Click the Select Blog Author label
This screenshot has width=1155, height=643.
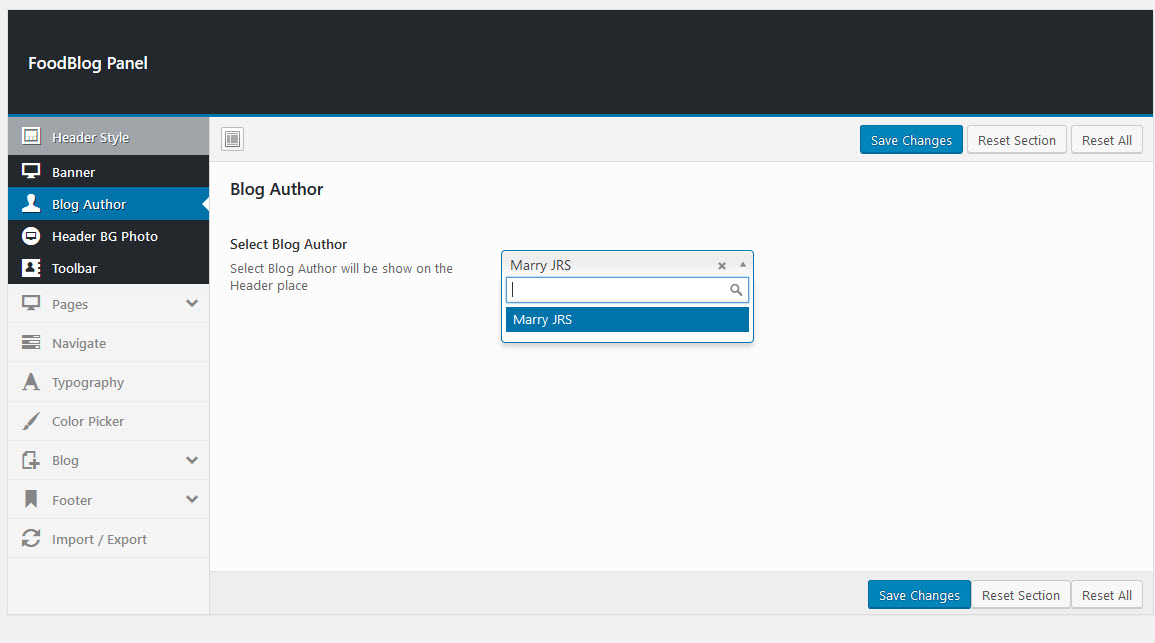click(x=288, y=244)
